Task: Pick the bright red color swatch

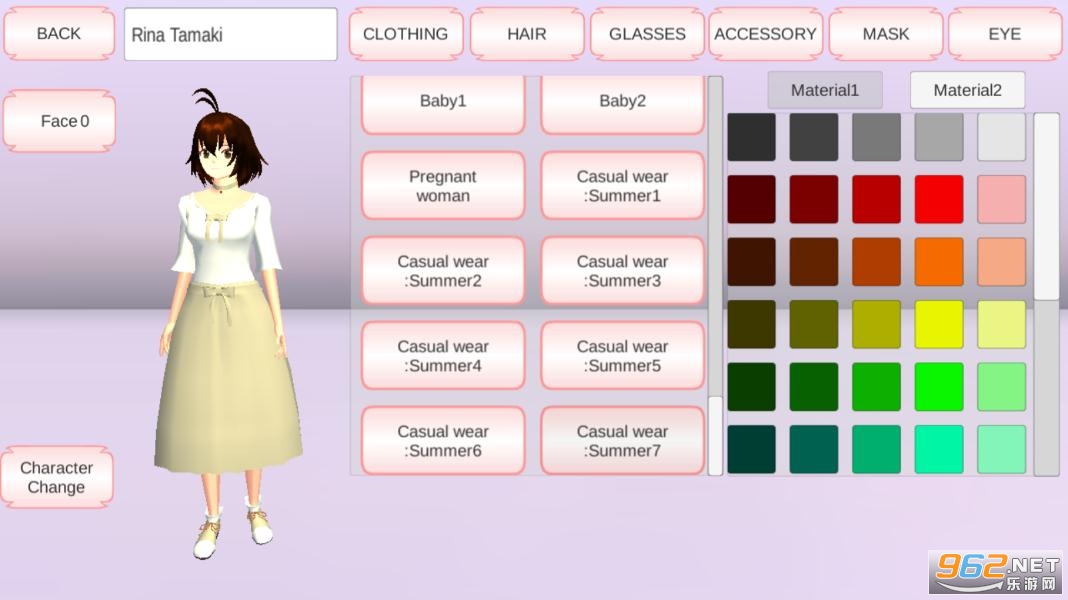Action: pos(939,199)
